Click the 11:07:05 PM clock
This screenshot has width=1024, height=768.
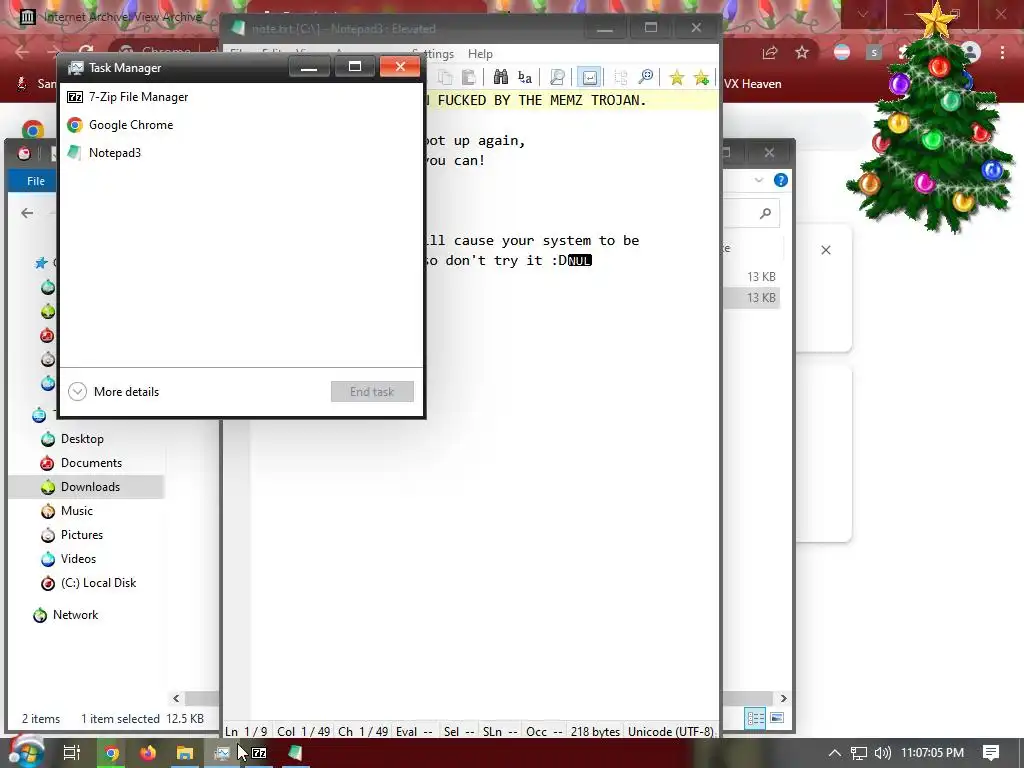[933, 753]
